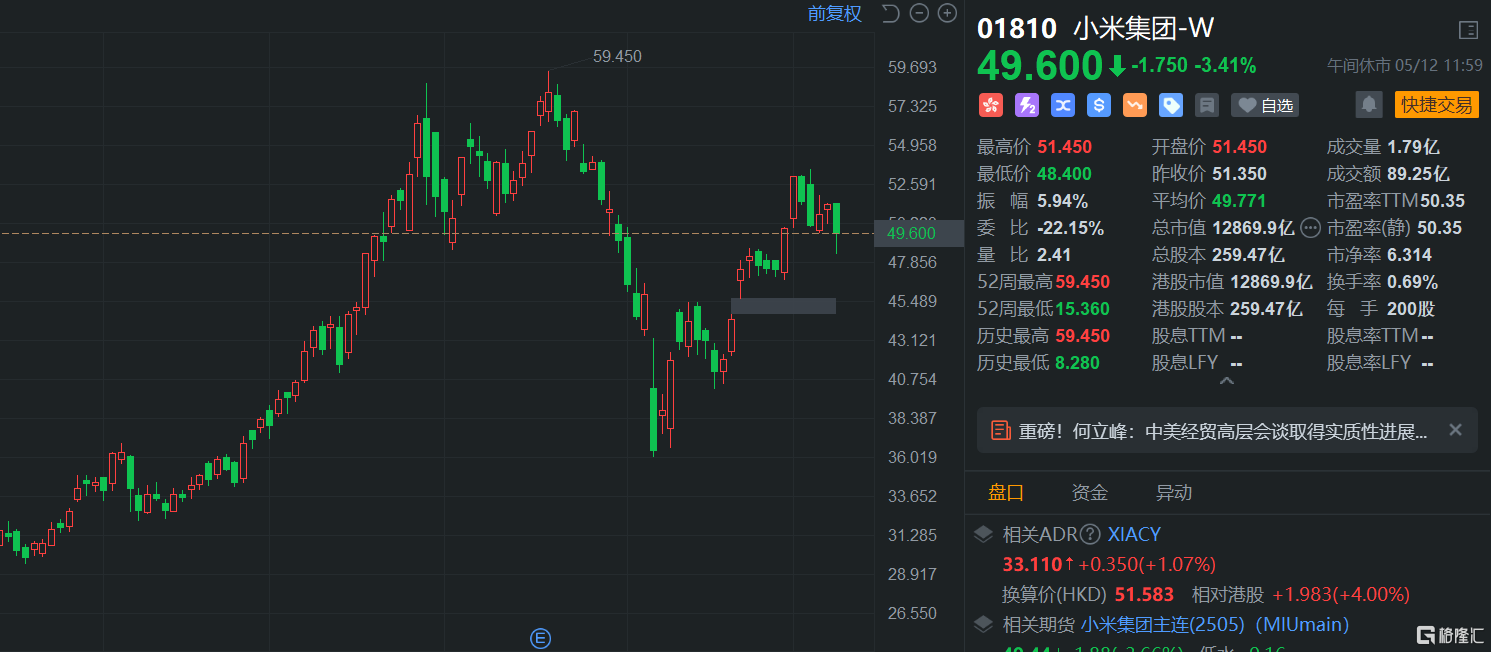Zoom in the chart with plus icon
Image resolution: width=1491 pixels, height=652 pixels.
[947, 13]
